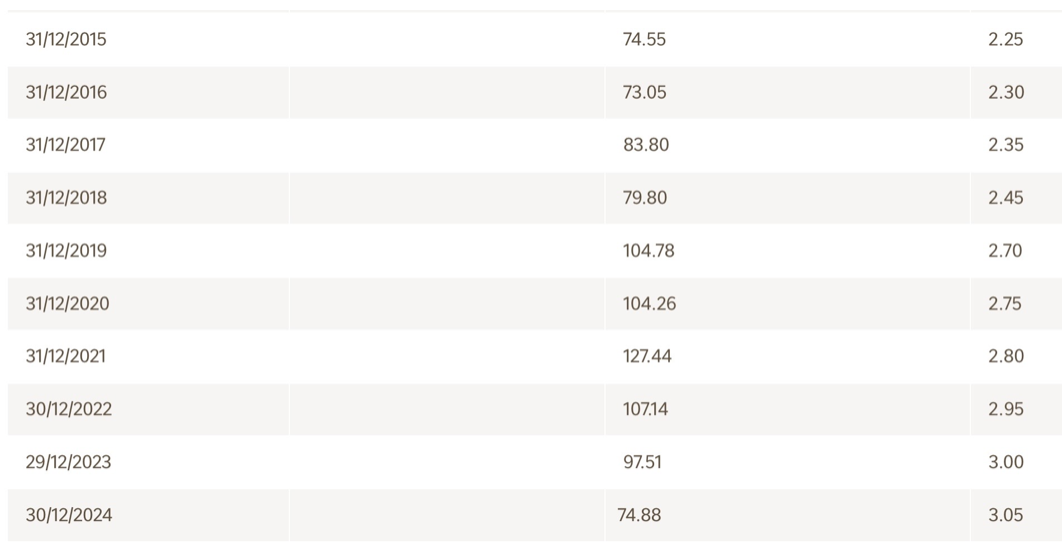Select the 2.35 figure for 31/12/2017

pos(1006,145)
